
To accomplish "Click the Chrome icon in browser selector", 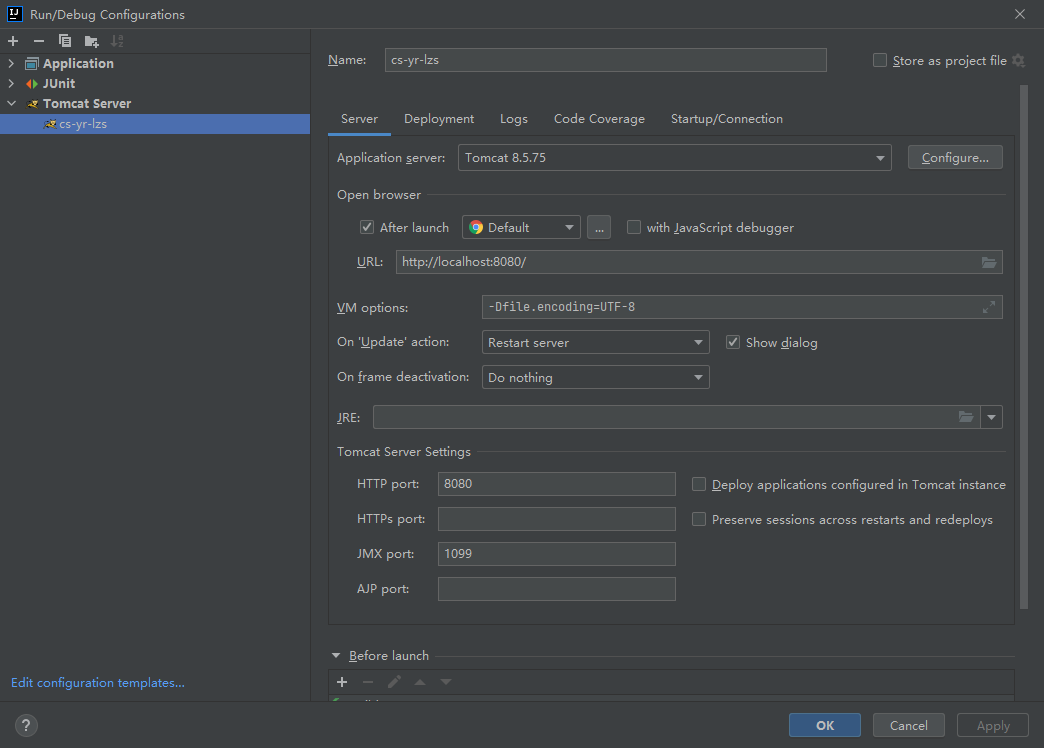I will [475, 228].
